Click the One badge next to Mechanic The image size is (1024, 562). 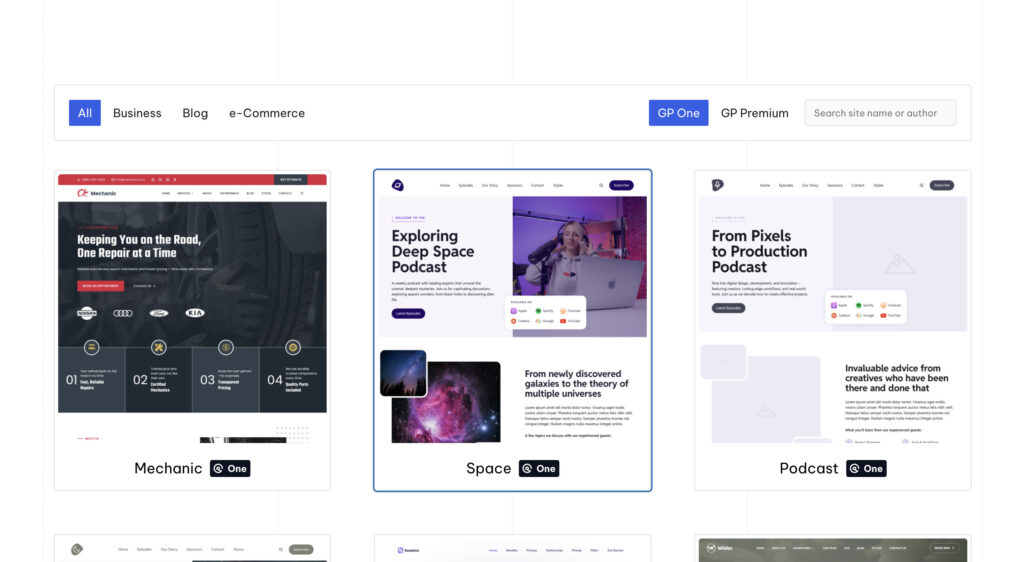[230, 469]
